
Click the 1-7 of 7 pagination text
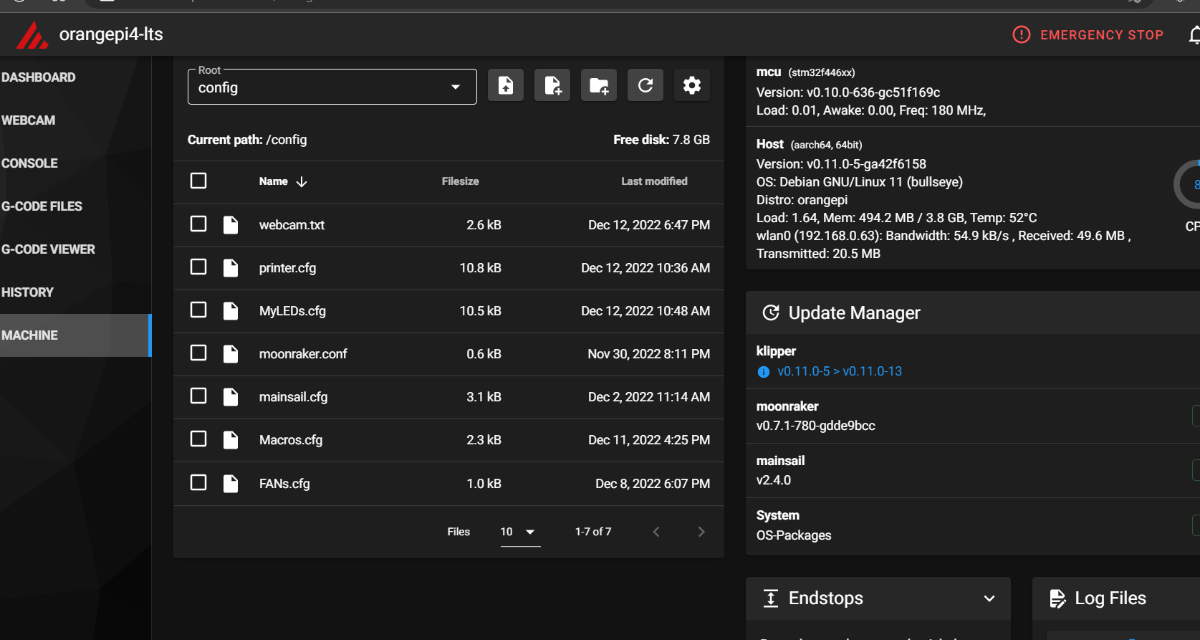[x=593, y=532]
